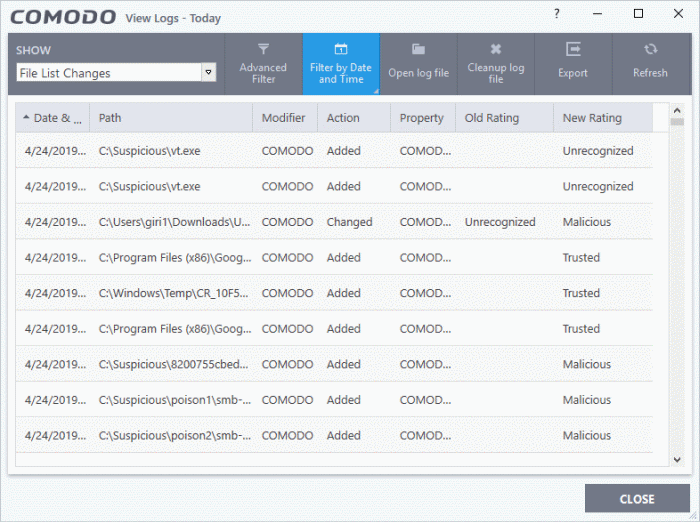Screen dimensions: 700x522
Task: Click the Refresh arrows icon
Action: coord(650,49)
